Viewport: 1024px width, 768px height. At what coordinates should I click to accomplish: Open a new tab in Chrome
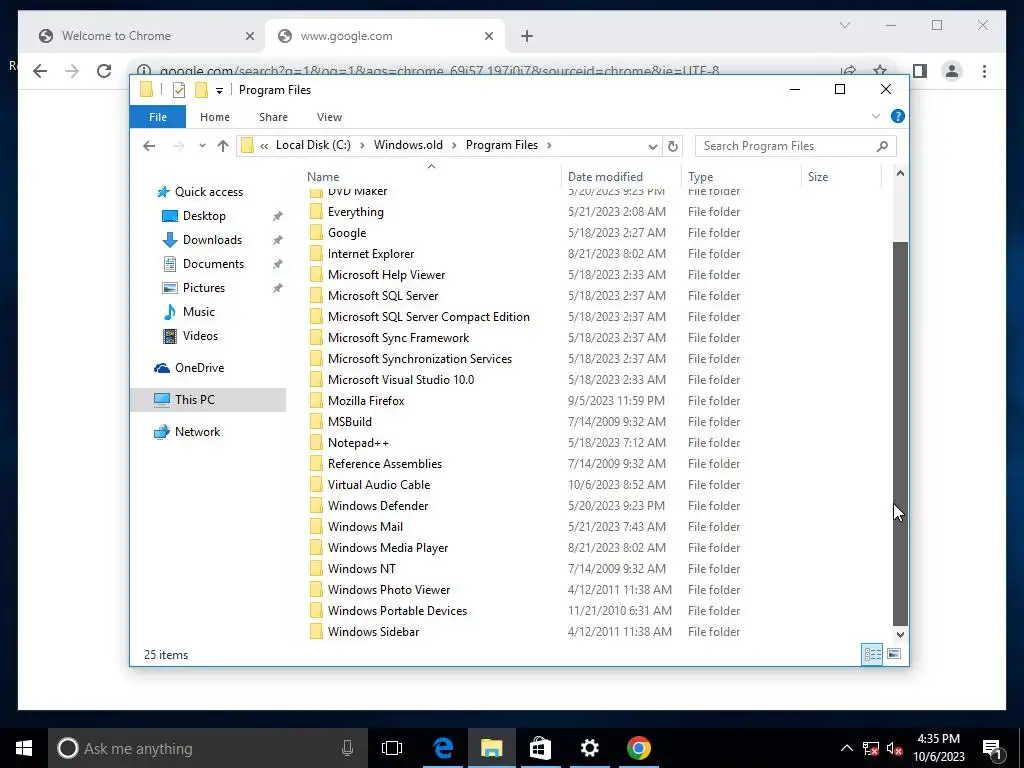[527, 37]
